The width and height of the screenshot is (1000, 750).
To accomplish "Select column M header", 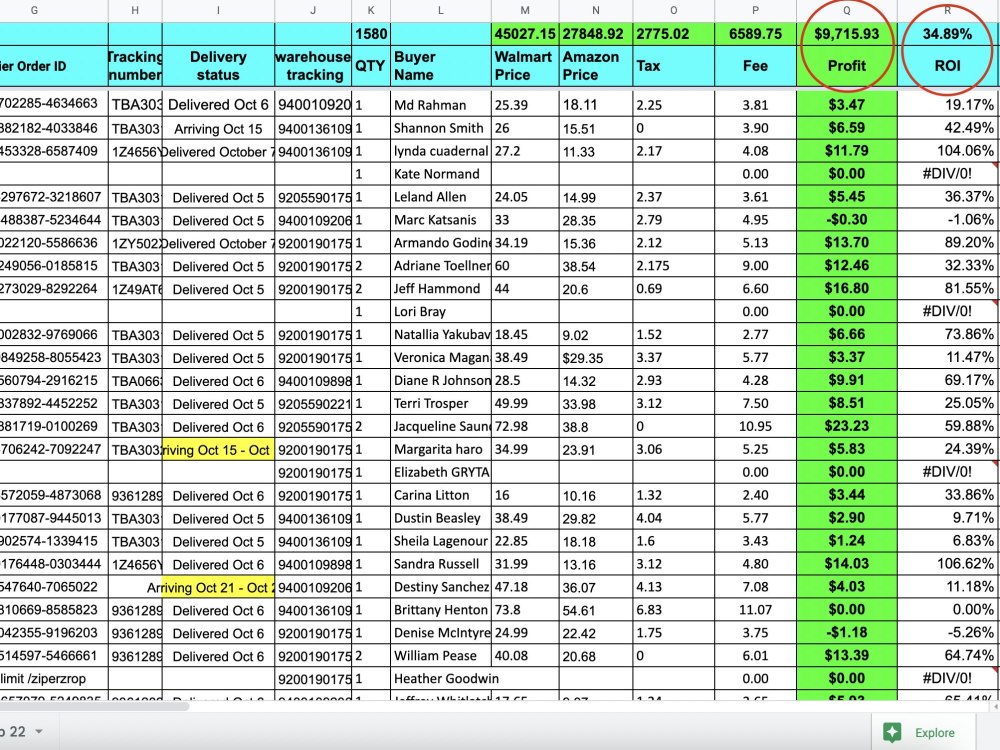I will (525, 10).
